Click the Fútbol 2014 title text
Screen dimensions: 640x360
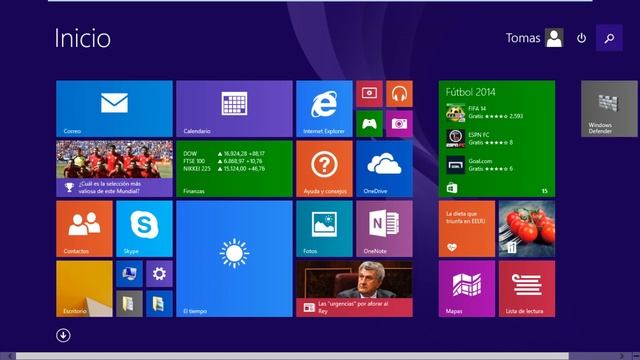coord(471,92)
